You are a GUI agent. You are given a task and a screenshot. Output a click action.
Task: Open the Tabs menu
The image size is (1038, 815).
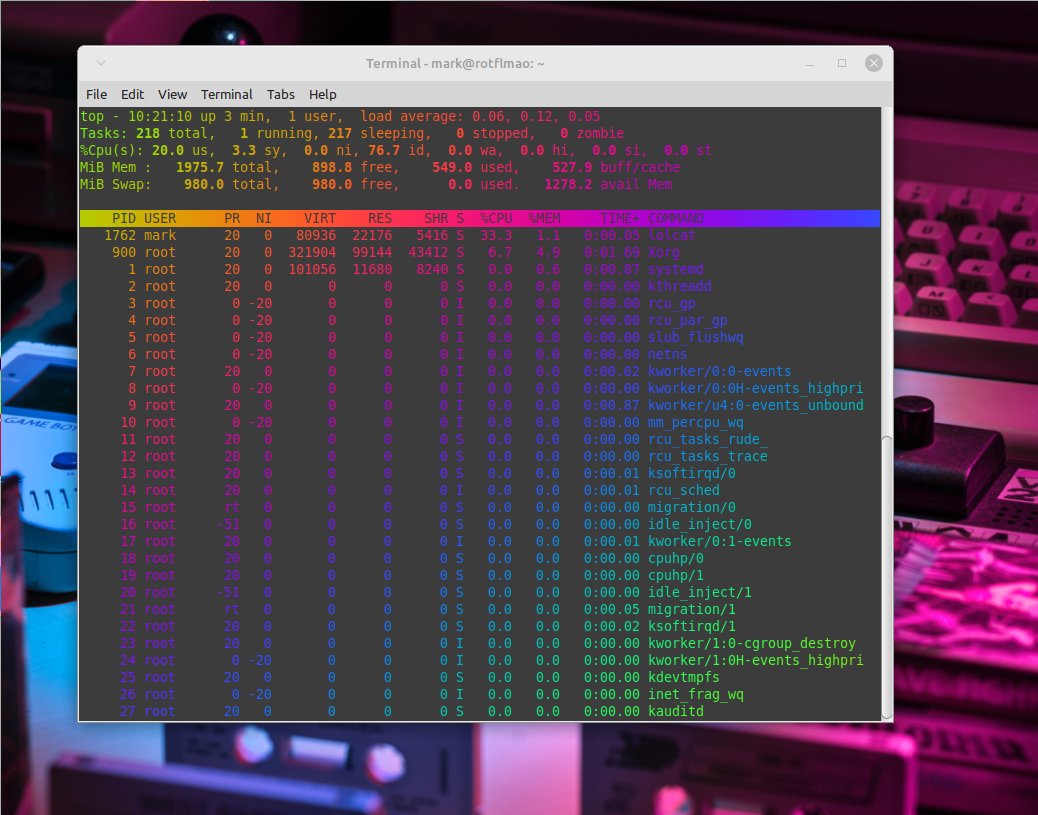point(281,94)
